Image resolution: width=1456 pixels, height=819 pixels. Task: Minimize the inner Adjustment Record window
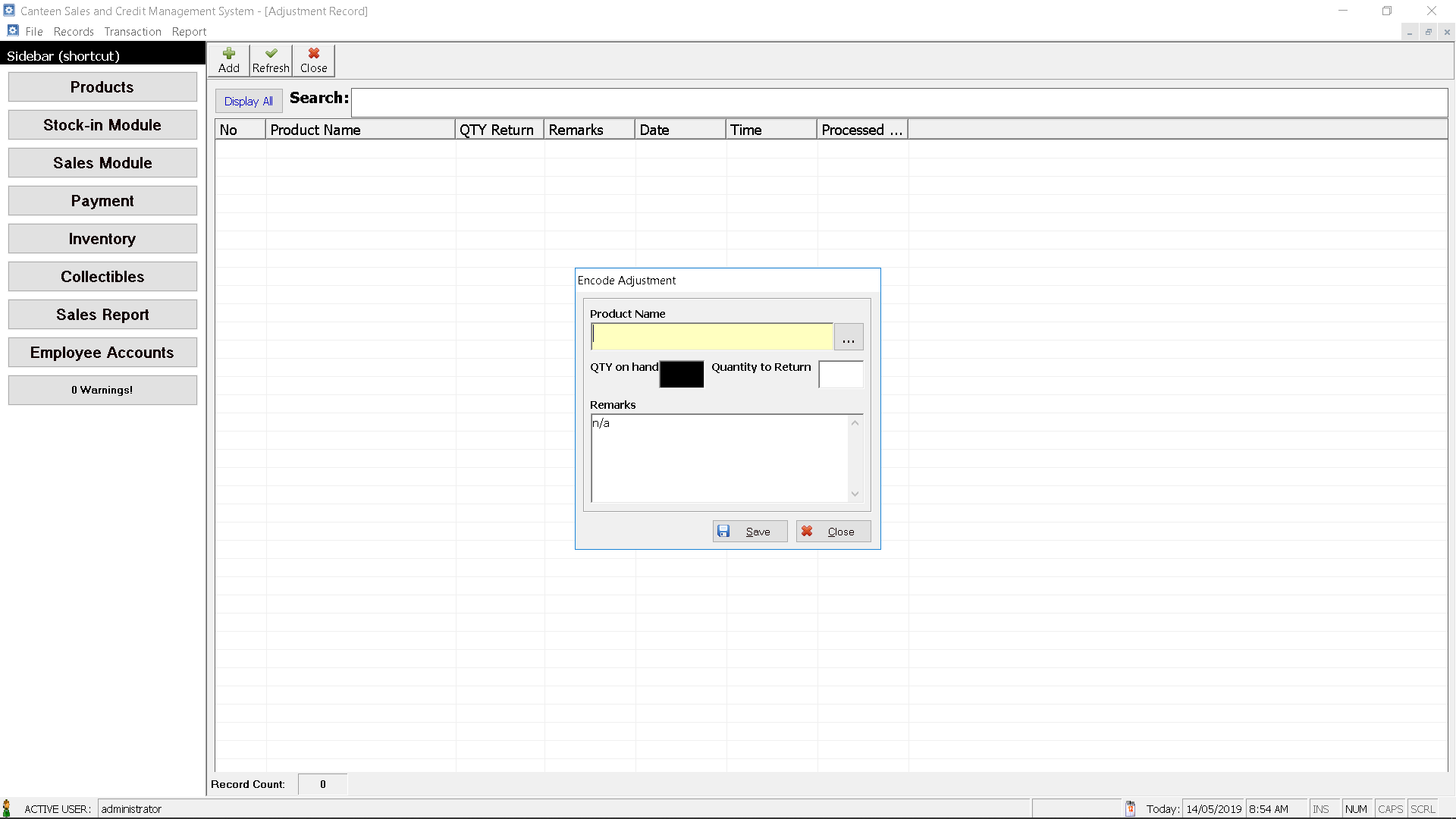click(1410, 32)
